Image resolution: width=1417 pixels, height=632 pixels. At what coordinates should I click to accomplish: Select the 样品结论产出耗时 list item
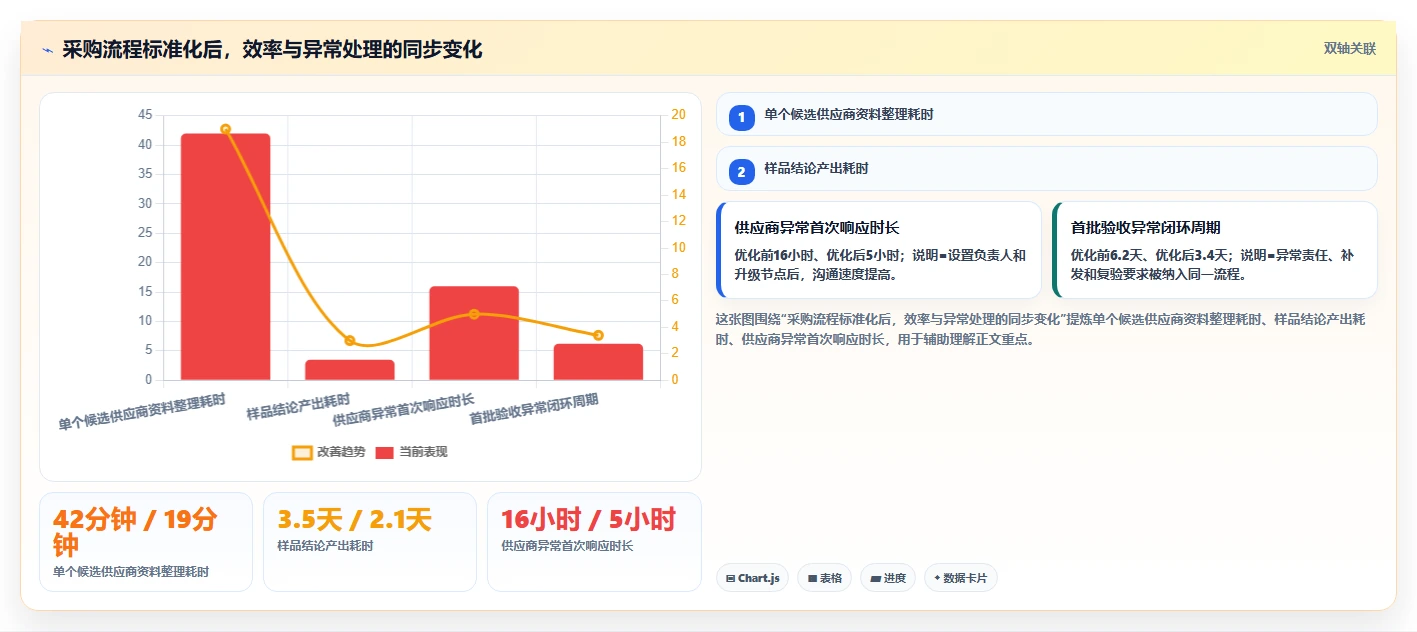pyautogui.click(x=1047, y=169)
